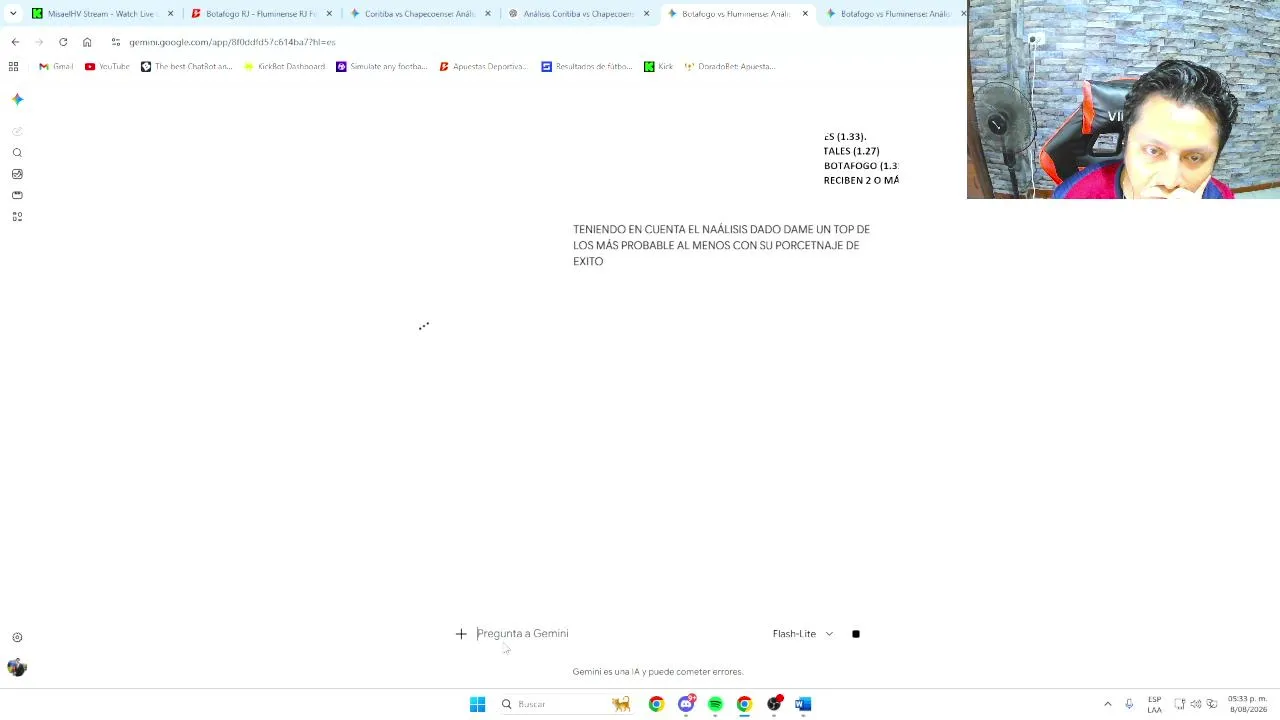1280x720 pixels.
Task: Open the volume control in system tray
Action: 1196,704
